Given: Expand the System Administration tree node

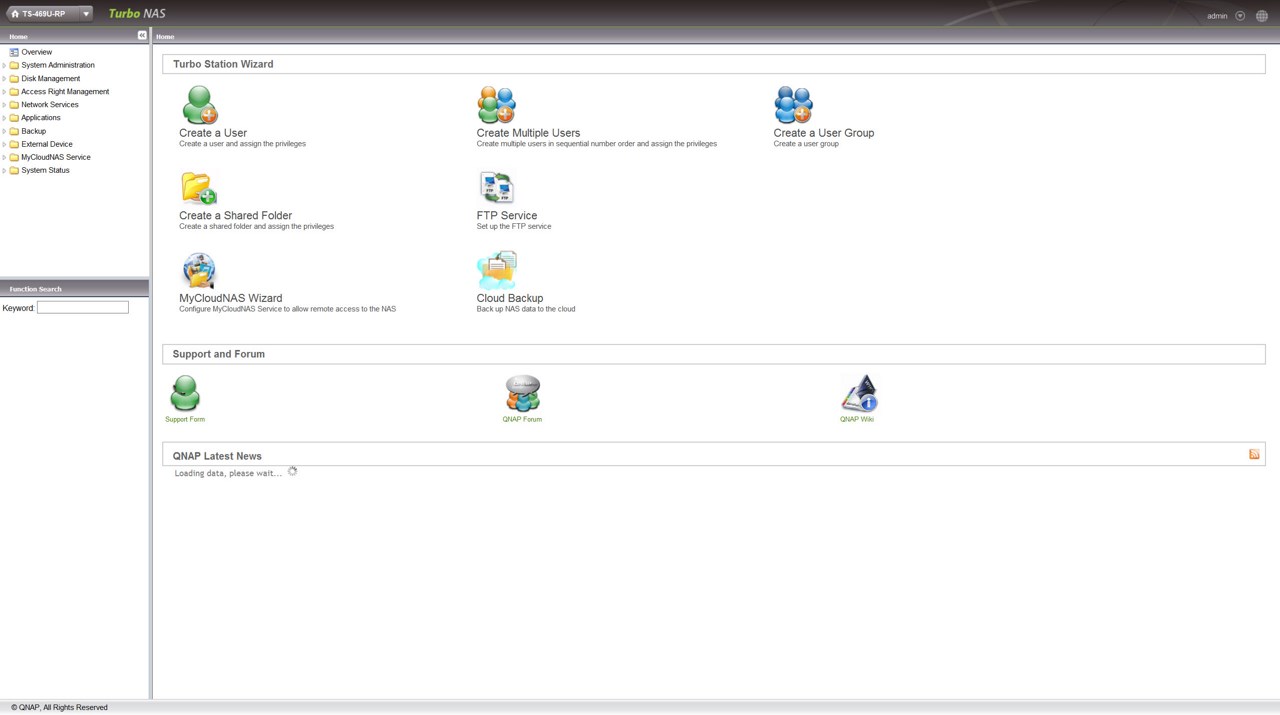Looking at the screenshot, I should pyautogui.click(x=4, y=65).
